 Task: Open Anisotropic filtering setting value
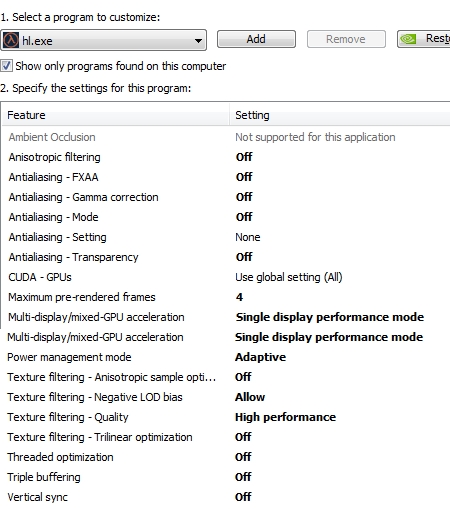click(244, 157)
